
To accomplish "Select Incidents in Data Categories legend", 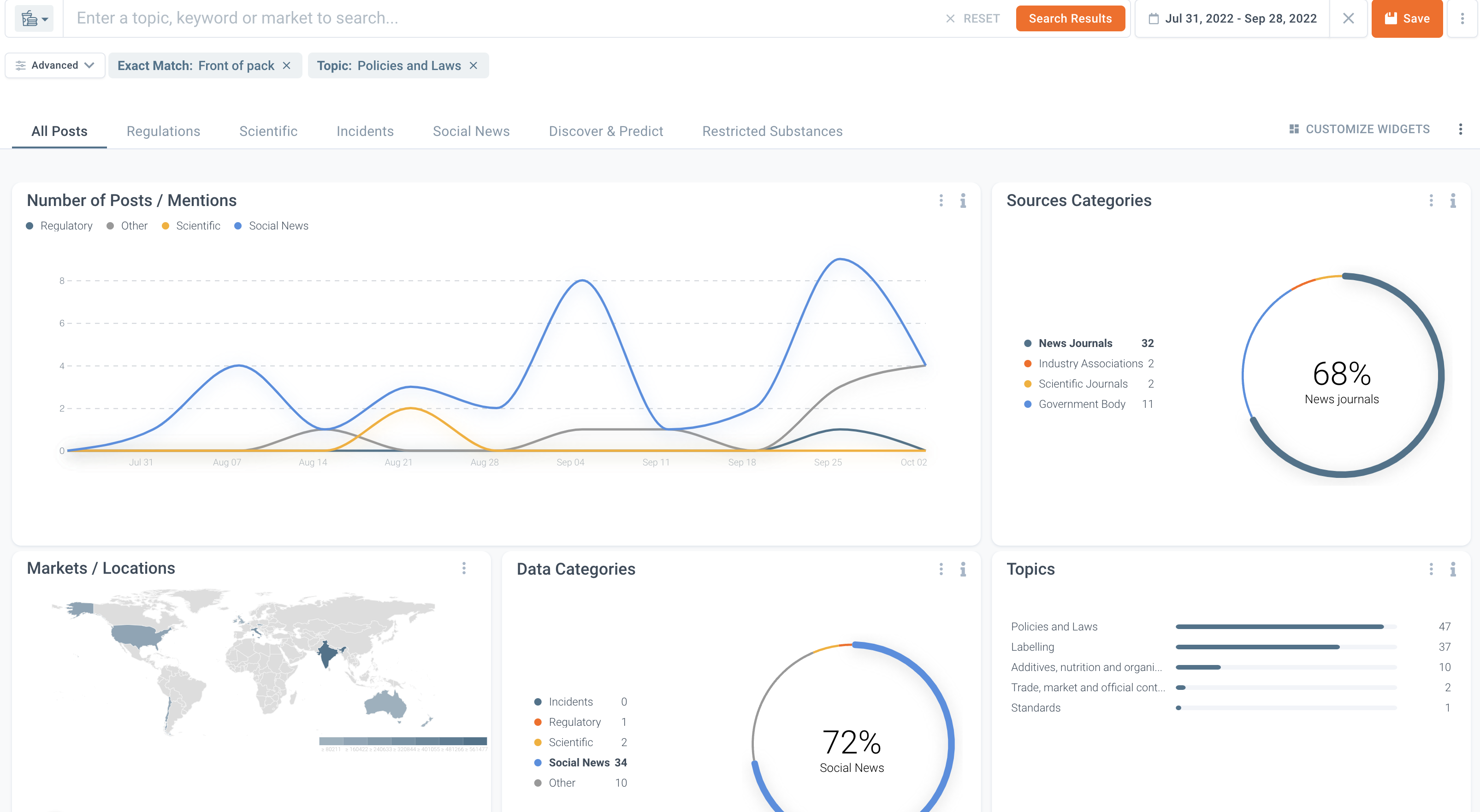I will tap(580, 702).
